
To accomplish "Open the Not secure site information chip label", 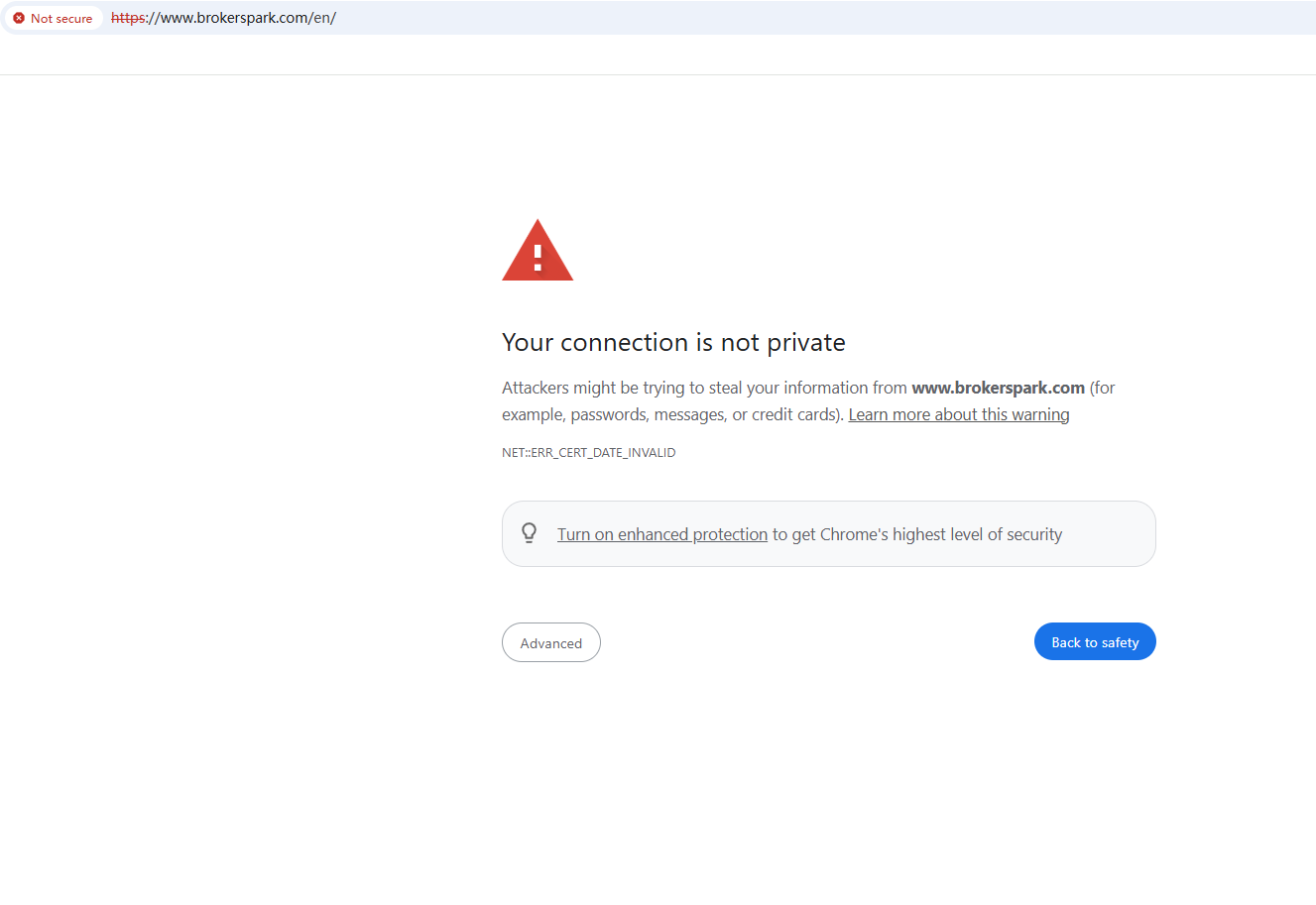I will 61,18.
